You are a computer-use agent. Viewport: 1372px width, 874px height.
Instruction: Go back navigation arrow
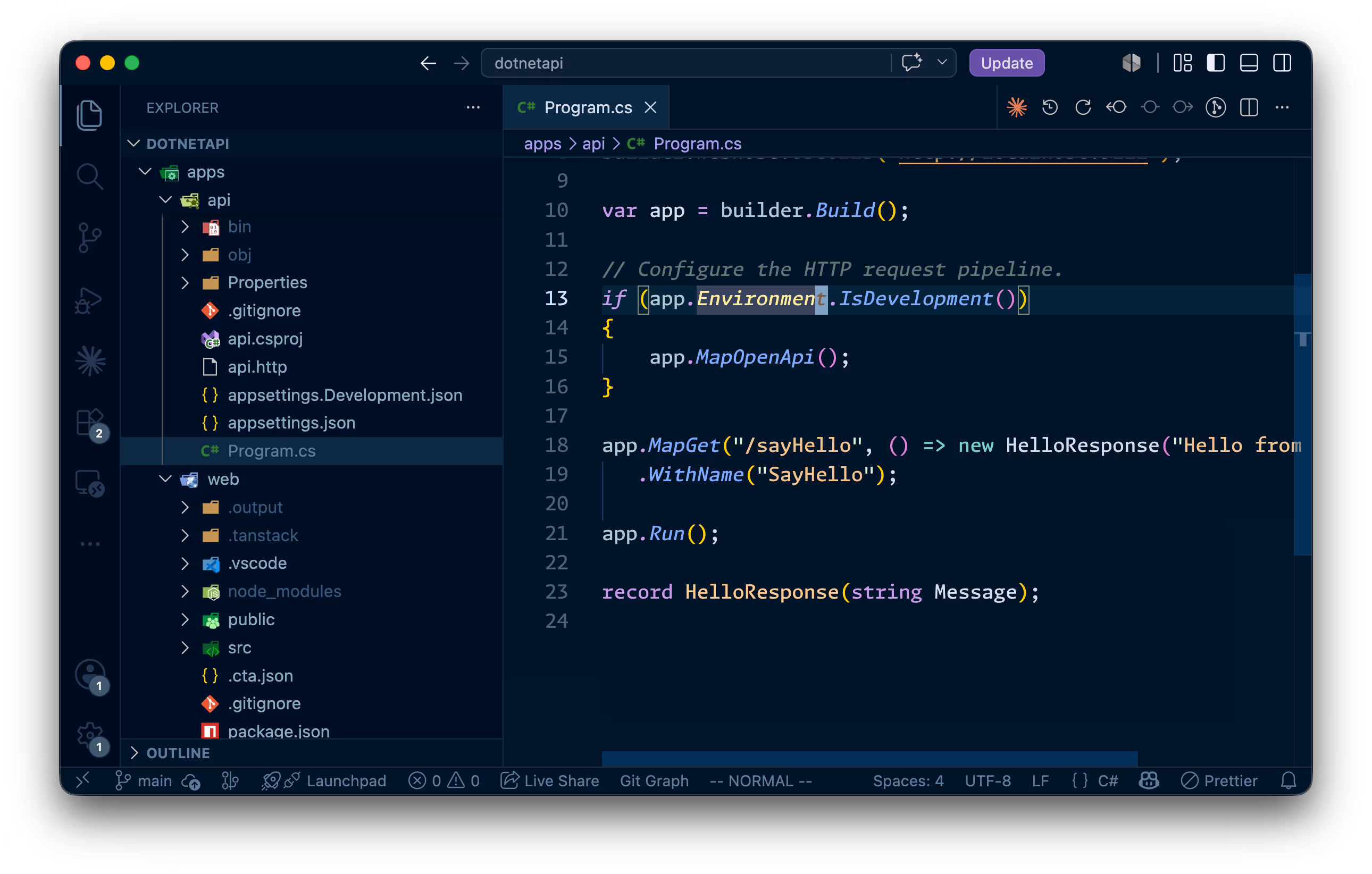429,63
